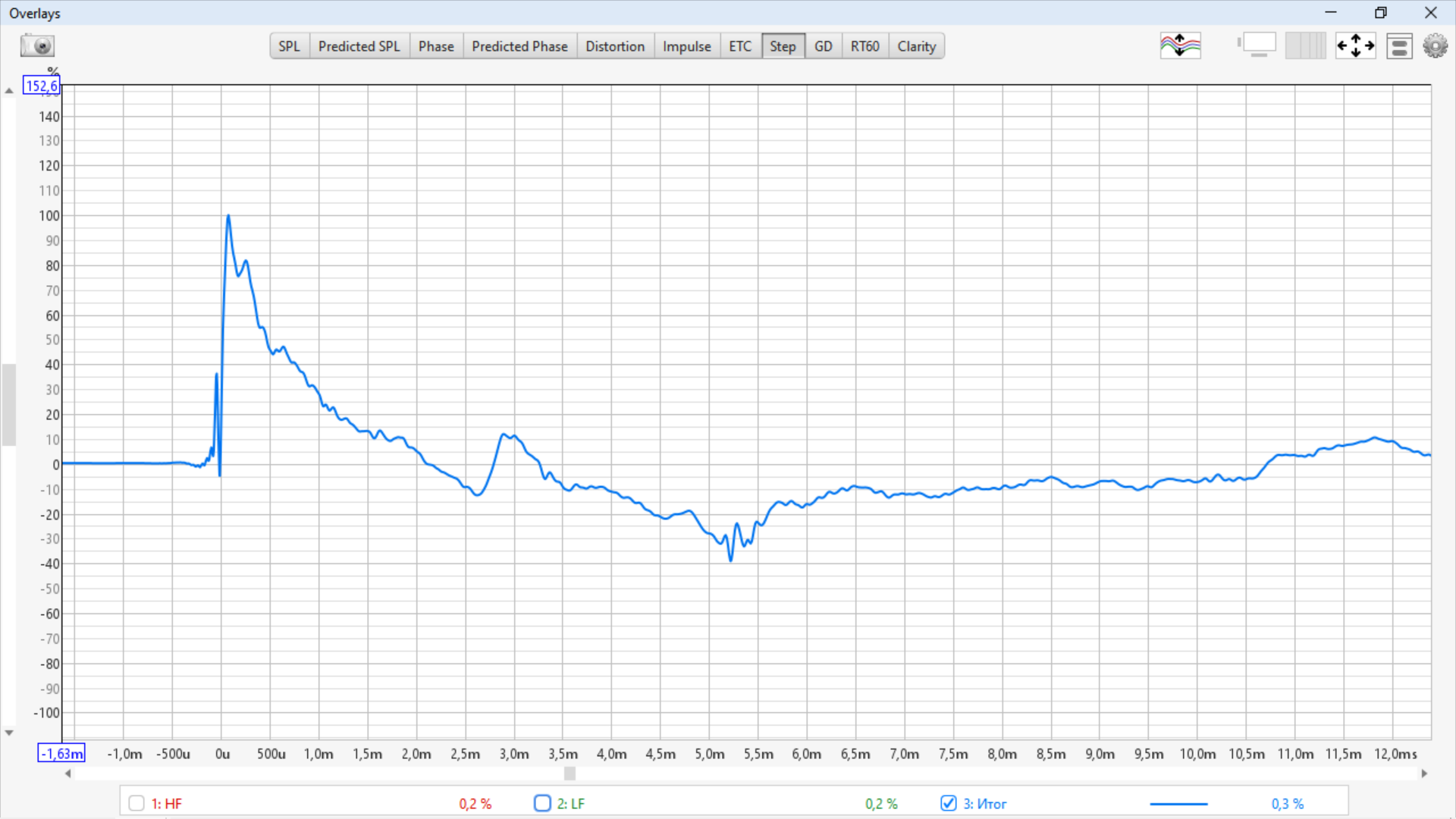Switch to the RT60 tab
This screenshot has width=1456, height=819.
click(864, 46)
